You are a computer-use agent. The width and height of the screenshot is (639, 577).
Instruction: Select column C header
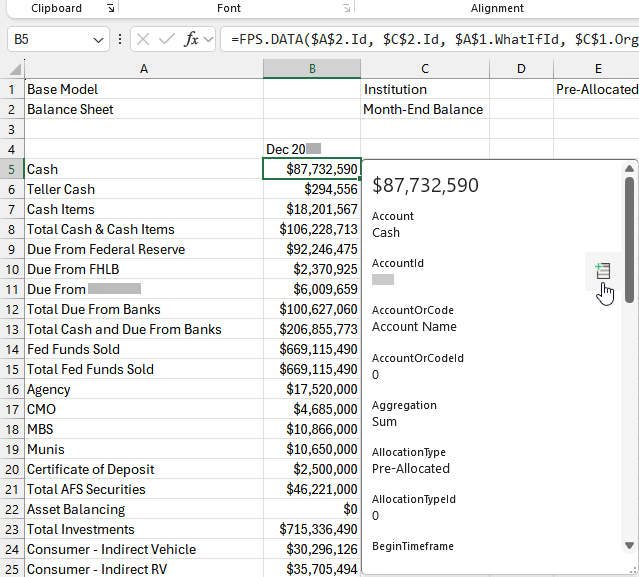pyautogui.click(x=425, y=69)
